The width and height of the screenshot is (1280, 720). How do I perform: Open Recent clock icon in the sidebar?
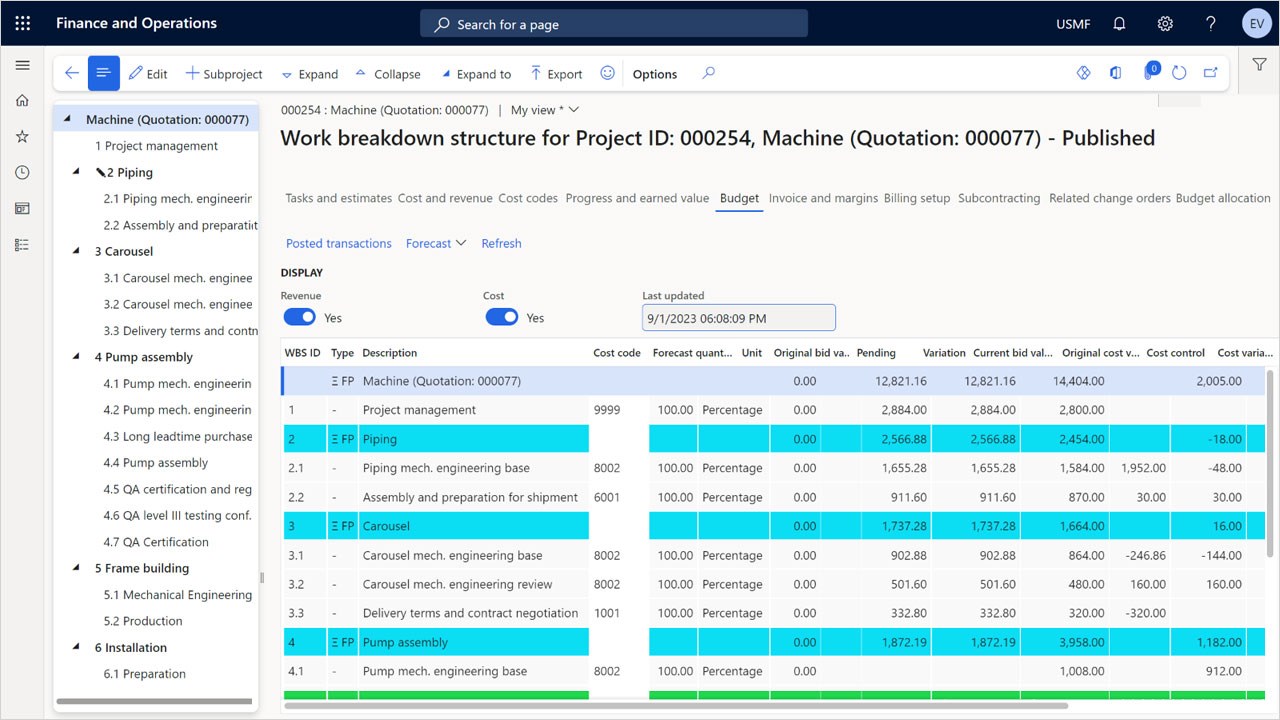22,172
